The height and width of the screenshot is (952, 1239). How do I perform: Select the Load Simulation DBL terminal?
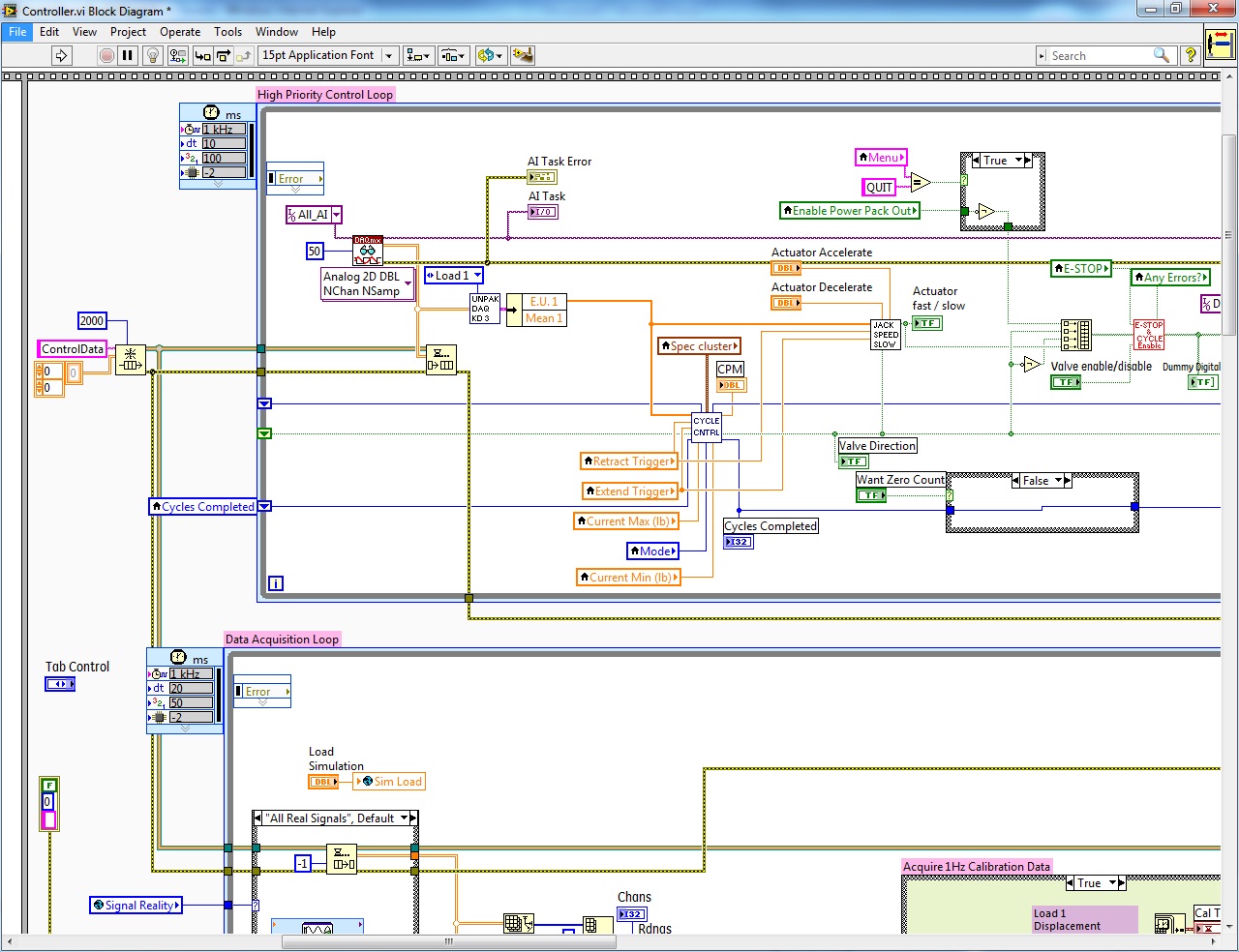[323, 782]
